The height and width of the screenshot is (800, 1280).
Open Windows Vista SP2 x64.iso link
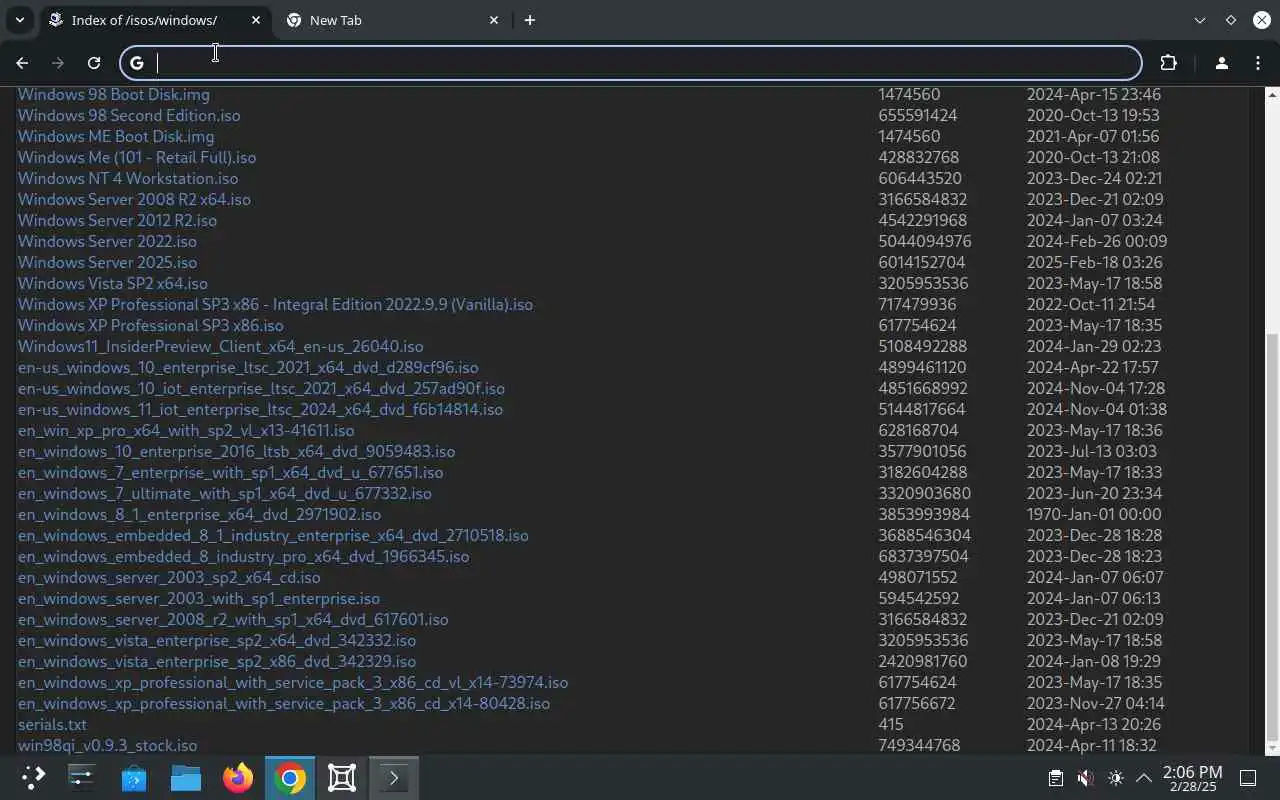[x=113, y=283]
